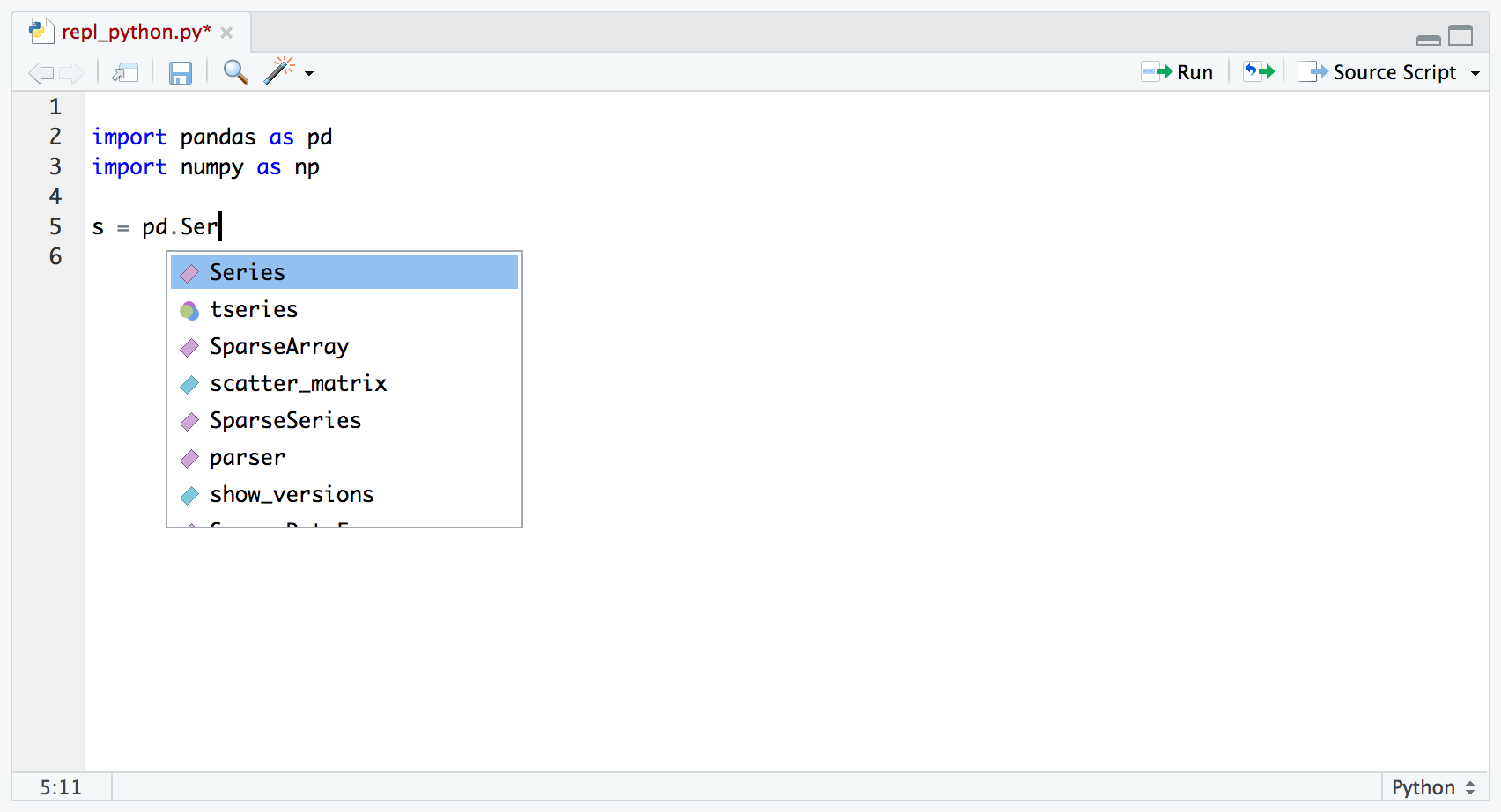The height and width of the screenshot is (812, 1501).
Task: Open find and replace magnifier
Action: click(x=235, y=71)
